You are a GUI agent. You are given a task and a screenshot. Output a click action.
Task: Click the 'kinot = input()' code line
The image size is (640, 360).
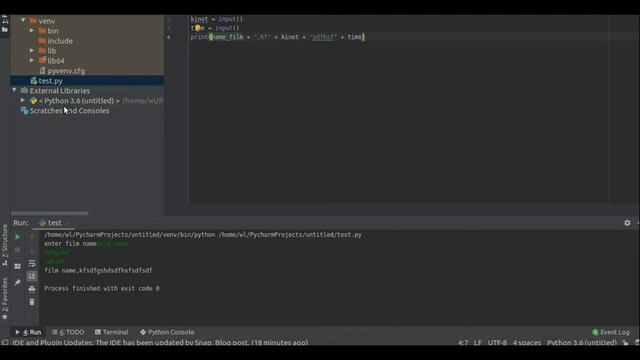click(x=217, y=19)
